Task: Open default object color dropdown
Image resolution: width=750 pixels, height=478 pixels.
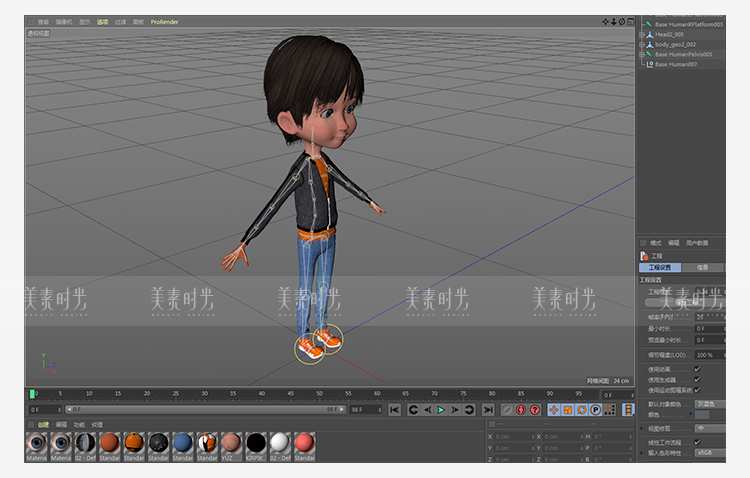Action: pos(710,404)
